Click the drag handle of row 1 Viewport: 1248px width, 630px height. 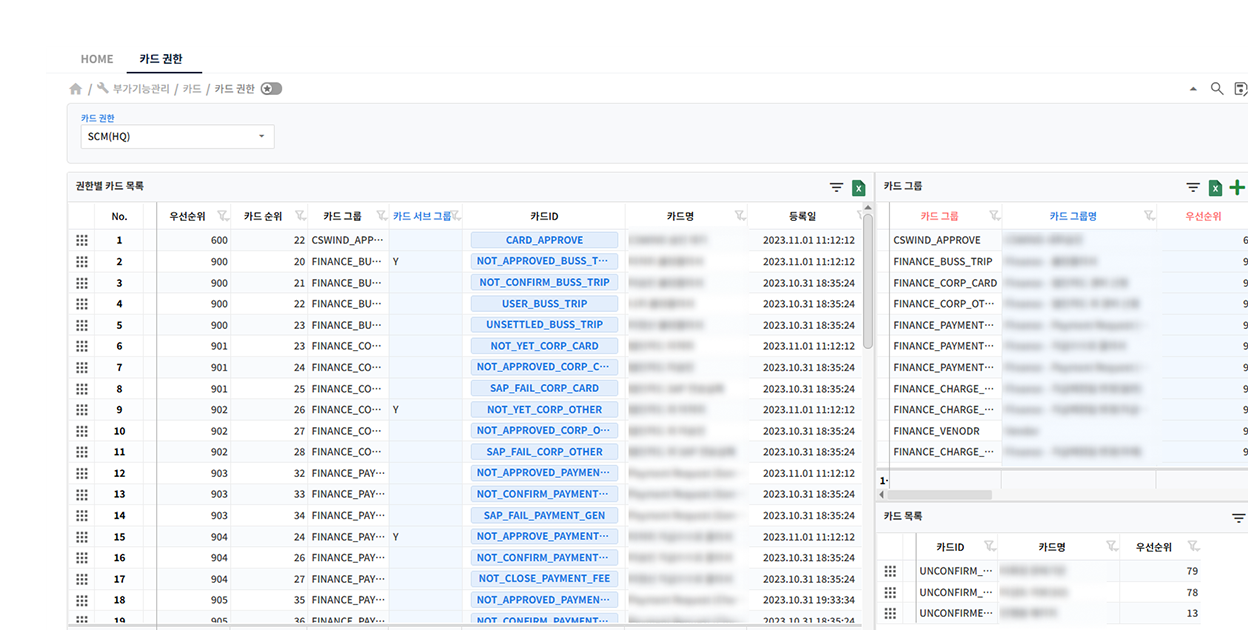[x=82, y=240]
